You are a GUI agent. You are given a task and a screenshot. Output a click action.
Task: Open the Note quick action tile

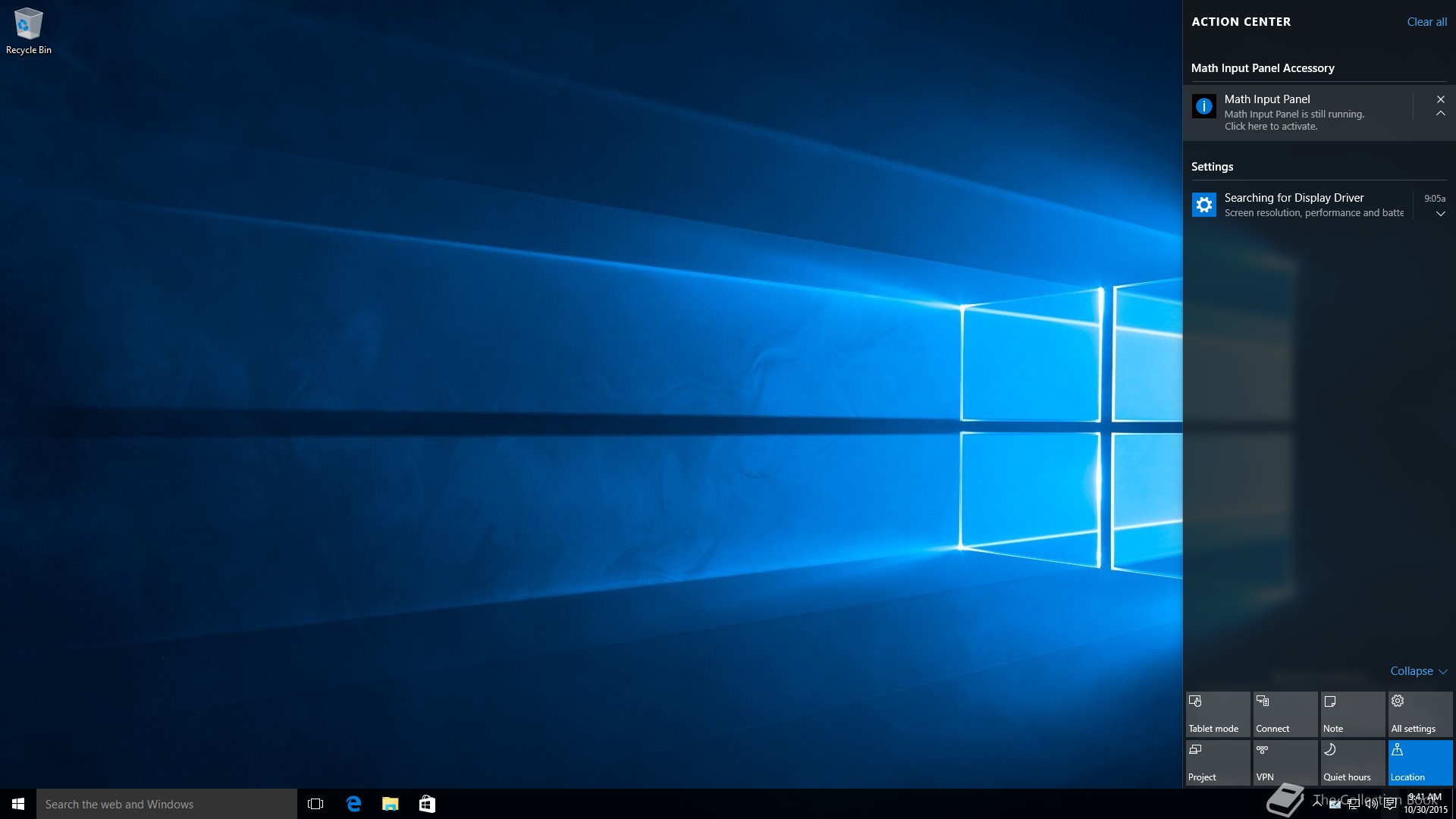[1353, 714]
